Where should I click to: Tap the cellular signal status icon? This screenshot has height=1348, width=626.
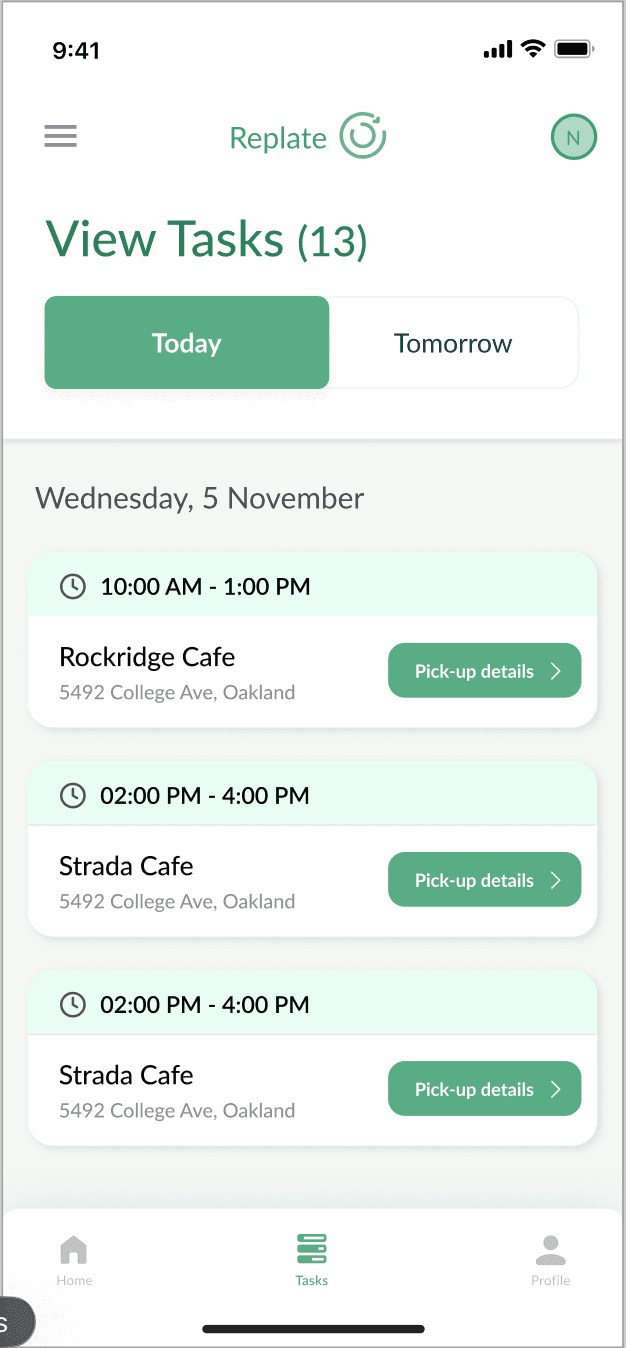(497, 49)
